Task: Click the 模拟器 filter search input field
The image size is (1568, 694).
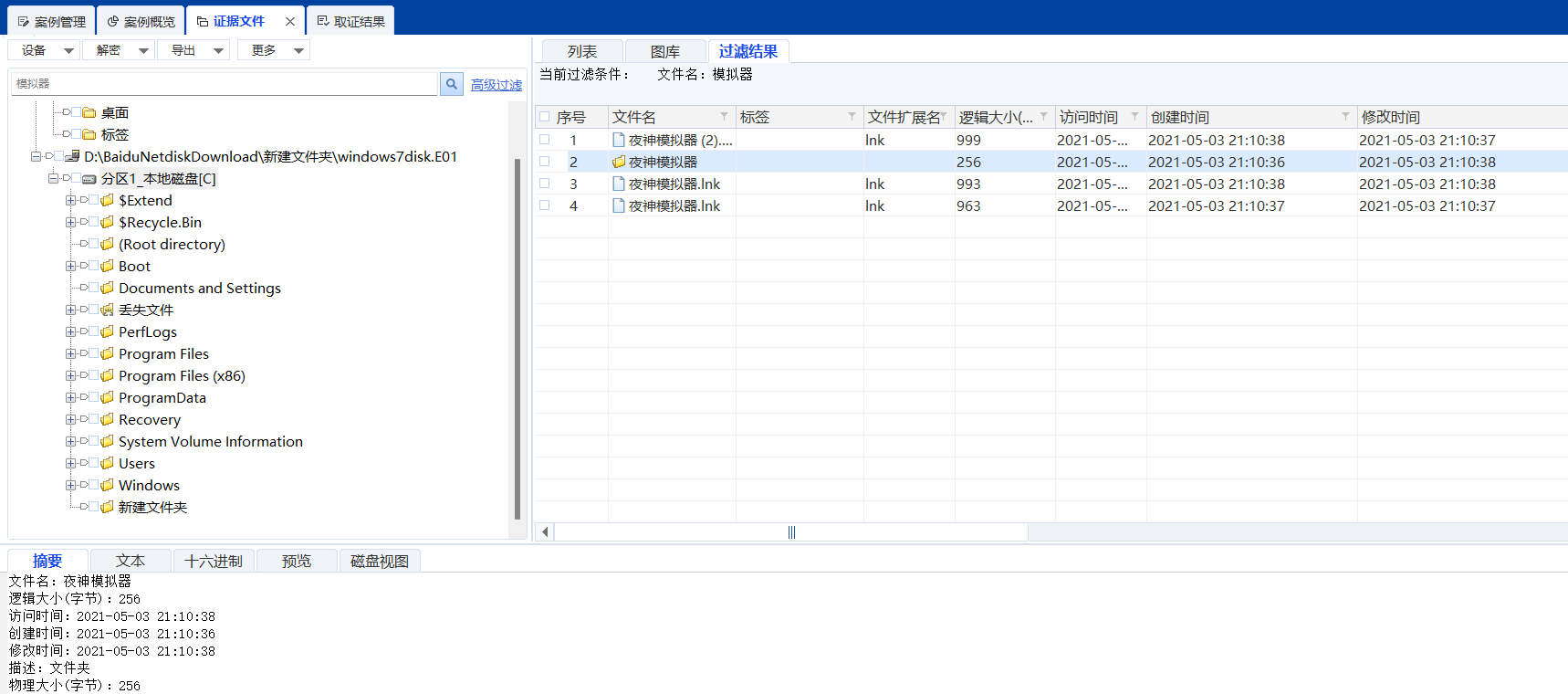Action: (225, 84)
